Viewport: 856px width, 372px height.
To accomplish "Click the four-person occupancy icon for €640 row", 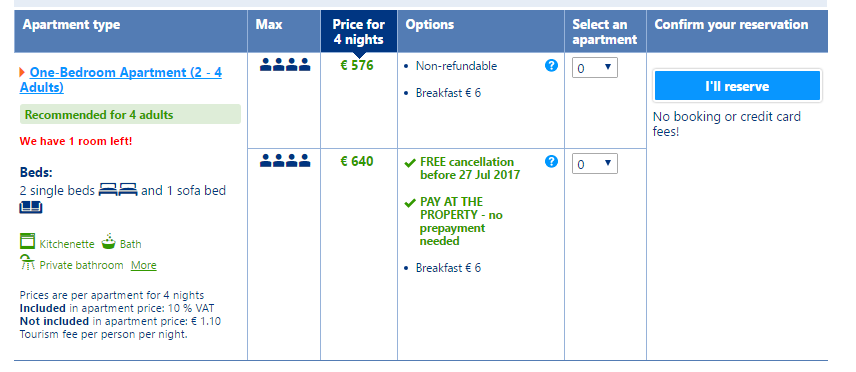I will 285,161.
